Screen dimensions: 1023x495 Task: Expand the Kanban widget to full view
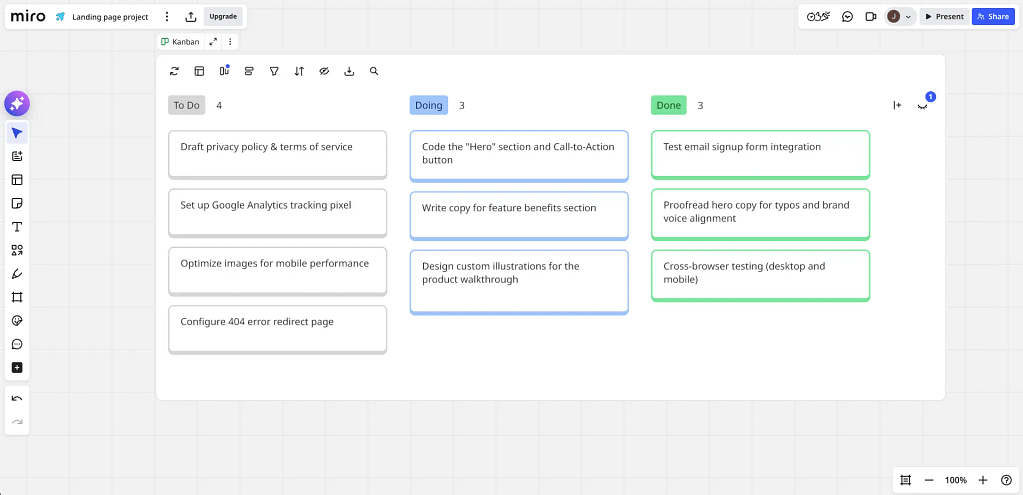(213, 42)
